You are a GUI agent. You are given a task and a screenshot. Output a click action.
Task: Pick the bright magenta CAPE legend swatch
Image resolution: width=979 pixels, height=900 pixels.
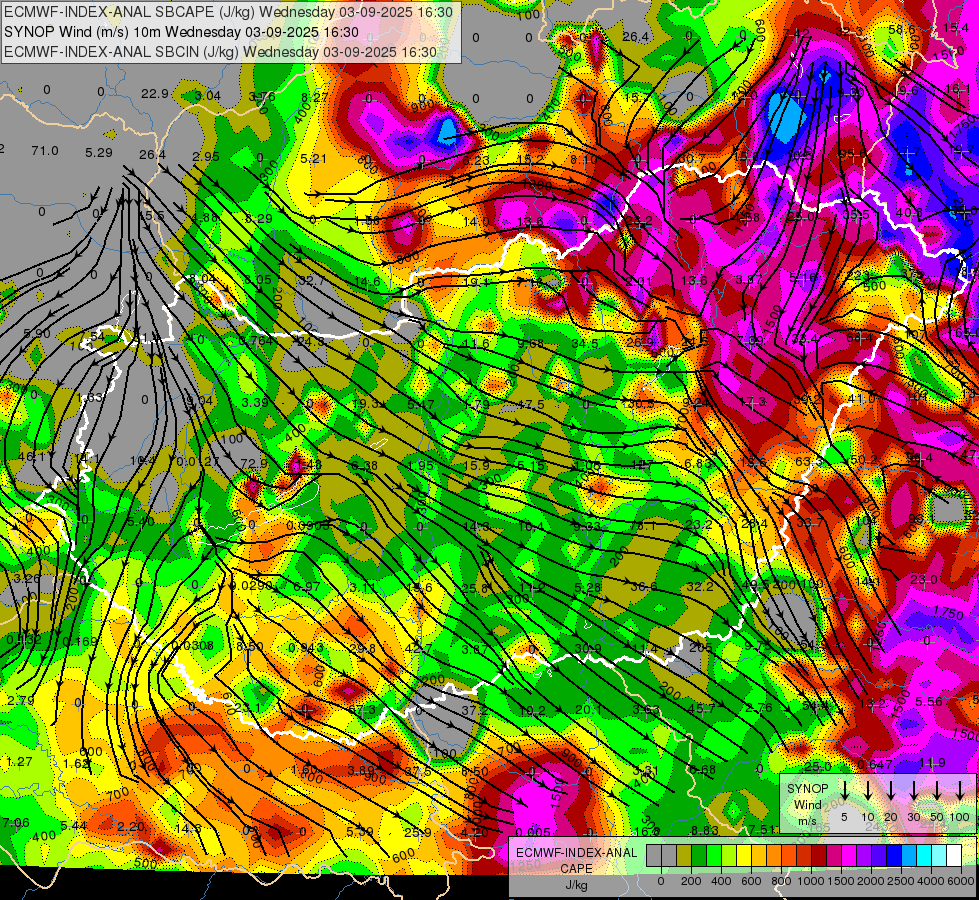pyautogui.click(x=849, y=855)
